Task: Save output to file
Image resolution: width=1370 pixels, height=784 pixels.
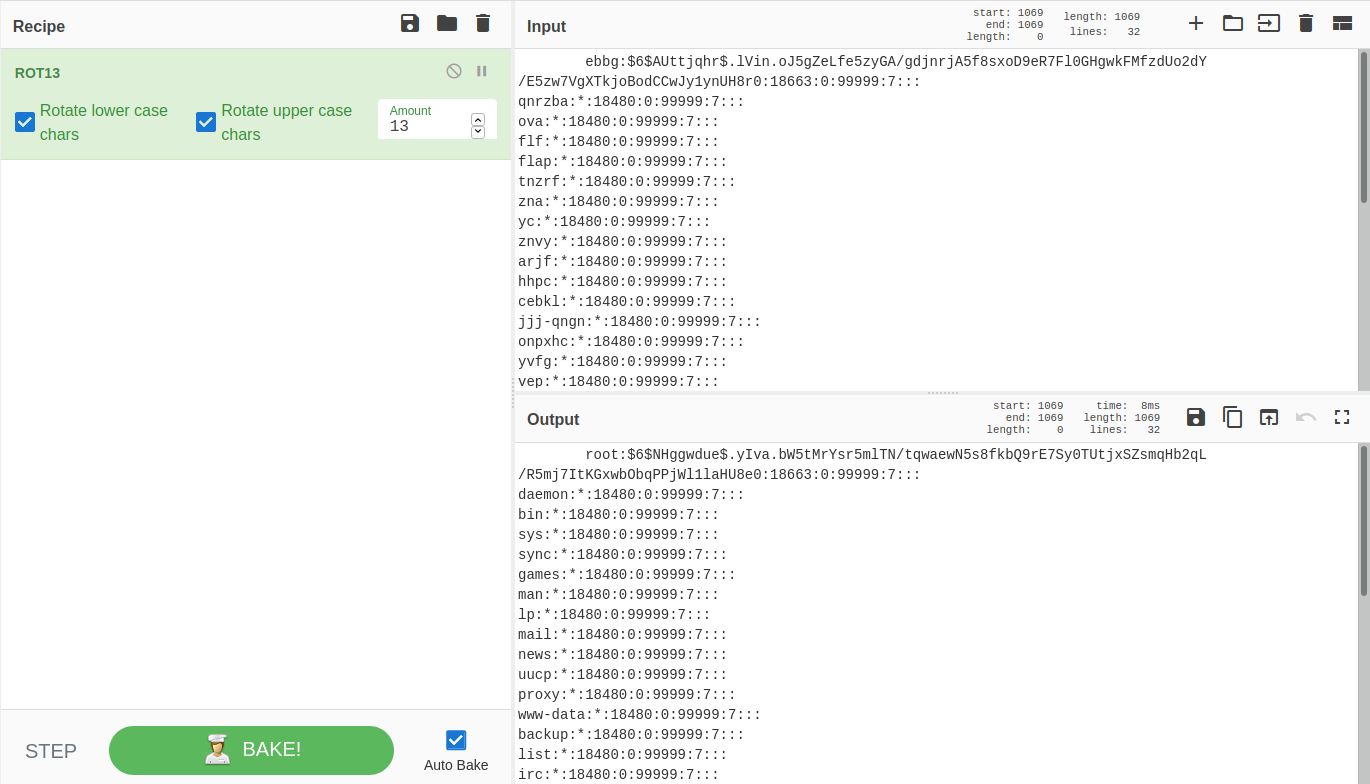Action: [x=1196, y=417]
